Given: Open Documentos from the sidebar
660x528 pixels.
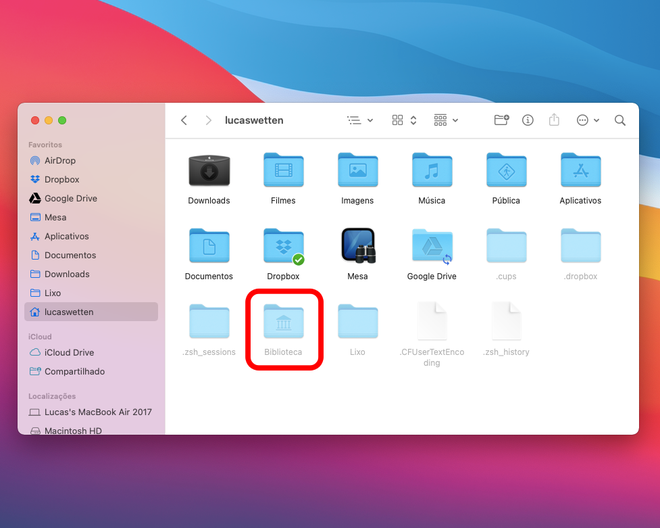Looking at the screenshot, I should coord(91,255).
